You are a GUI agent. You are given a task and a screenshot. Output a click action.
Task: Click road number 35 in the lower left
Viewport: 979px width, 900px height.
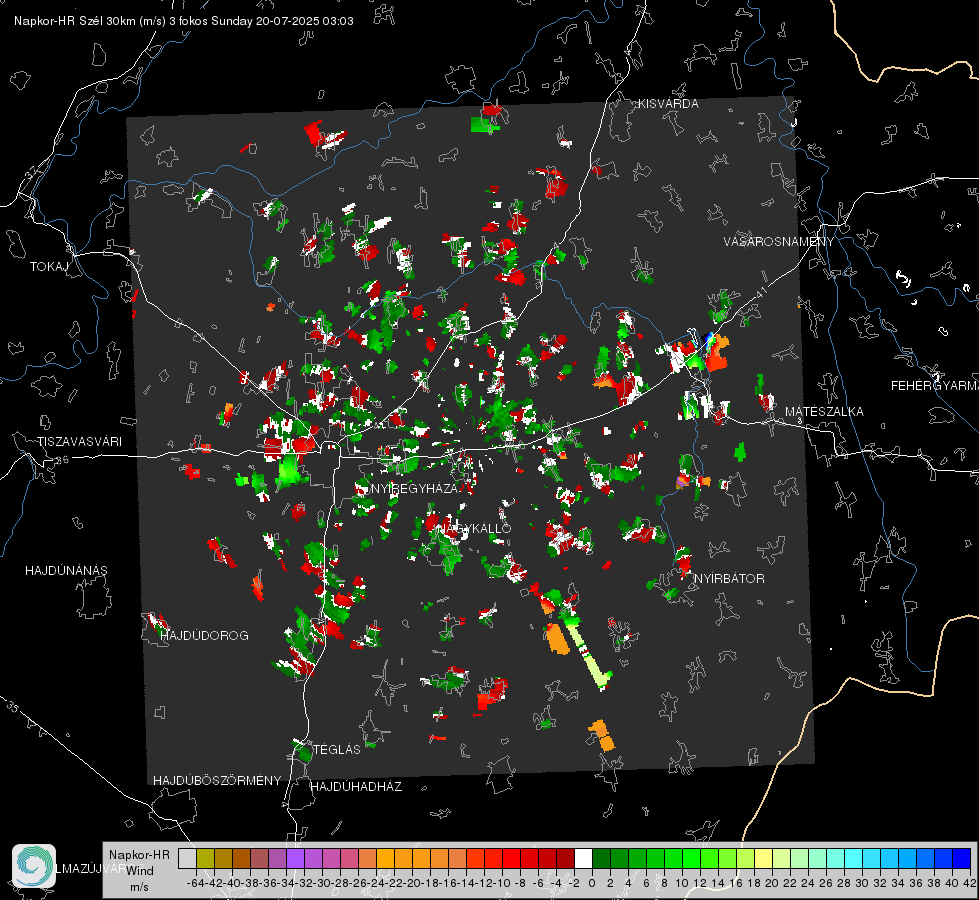point(13,706)
